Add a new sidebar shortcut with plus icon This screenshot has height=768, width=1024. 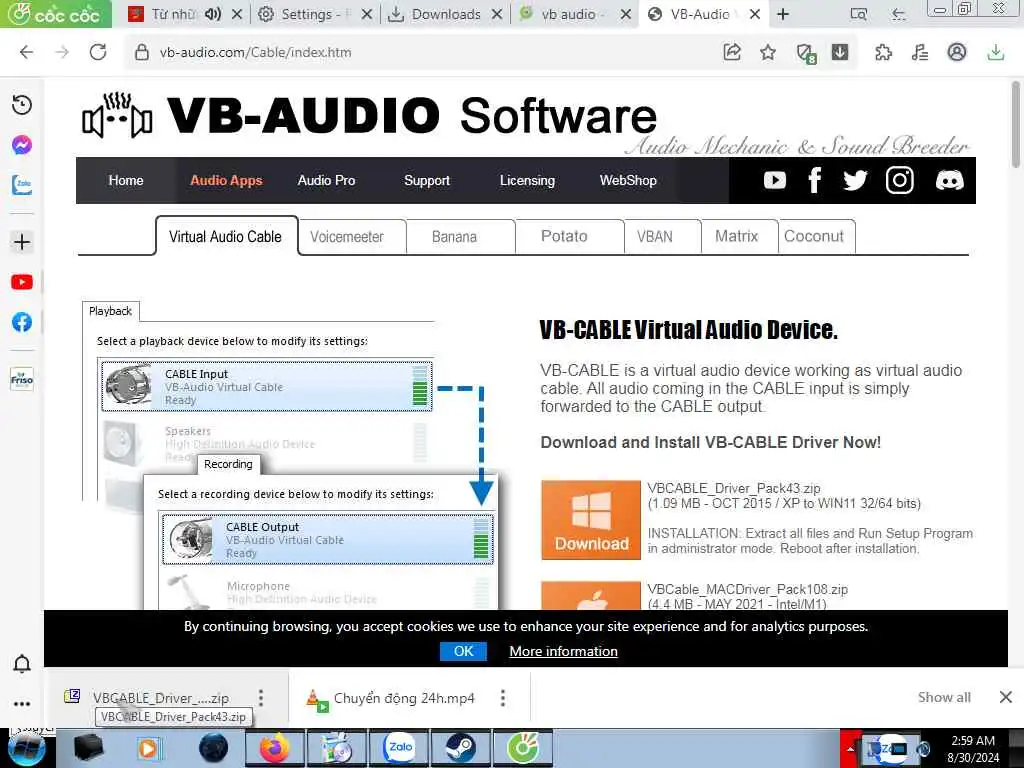tap(22, 242)
